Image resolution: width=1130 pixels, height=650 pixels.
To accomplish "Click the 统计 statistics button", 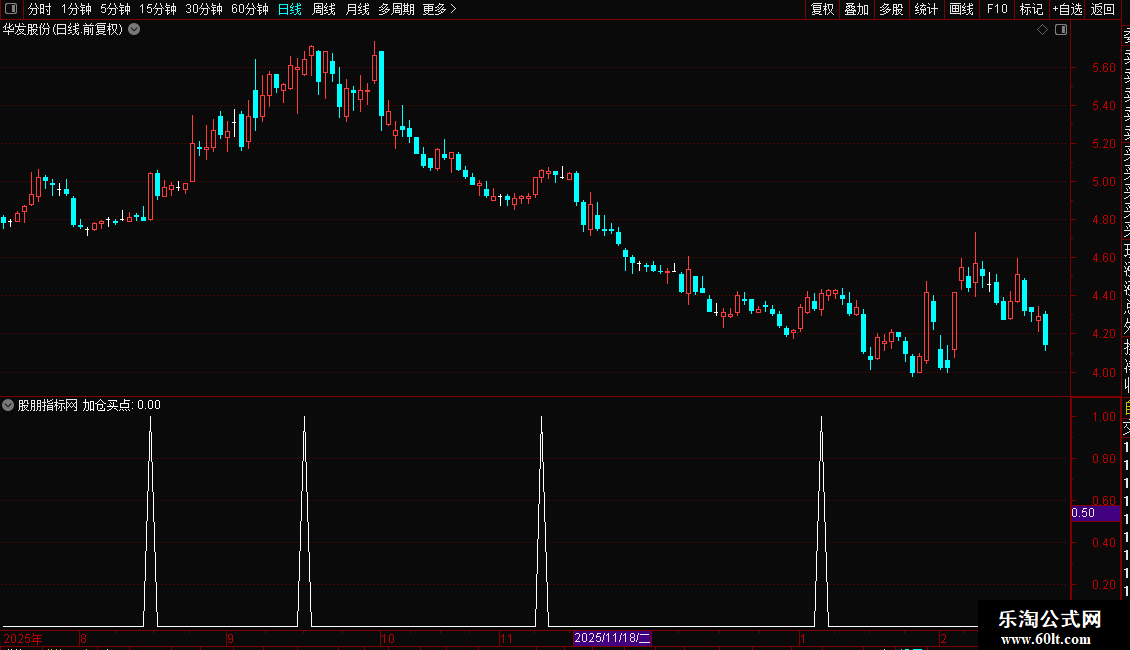I will (926, 9).
